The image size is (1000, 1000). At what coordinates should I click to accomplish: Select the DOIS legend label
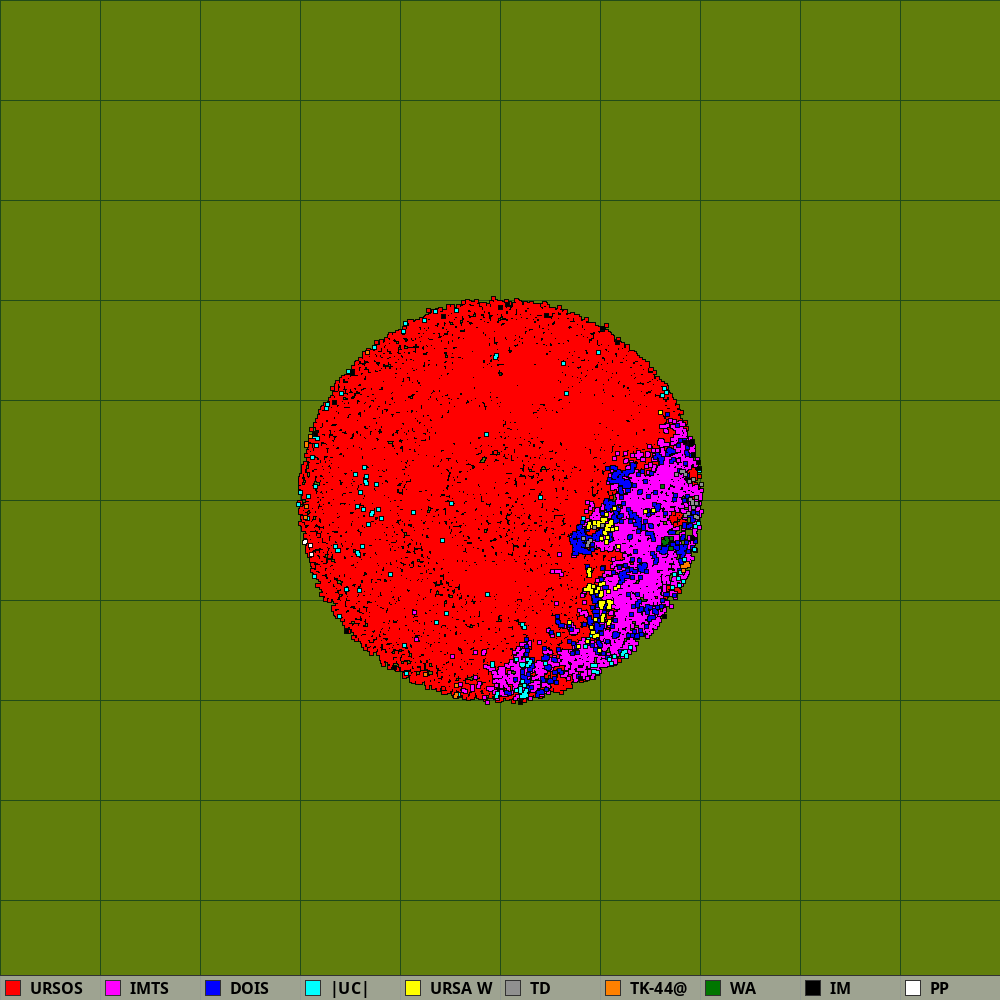click(x=249, y=989)
